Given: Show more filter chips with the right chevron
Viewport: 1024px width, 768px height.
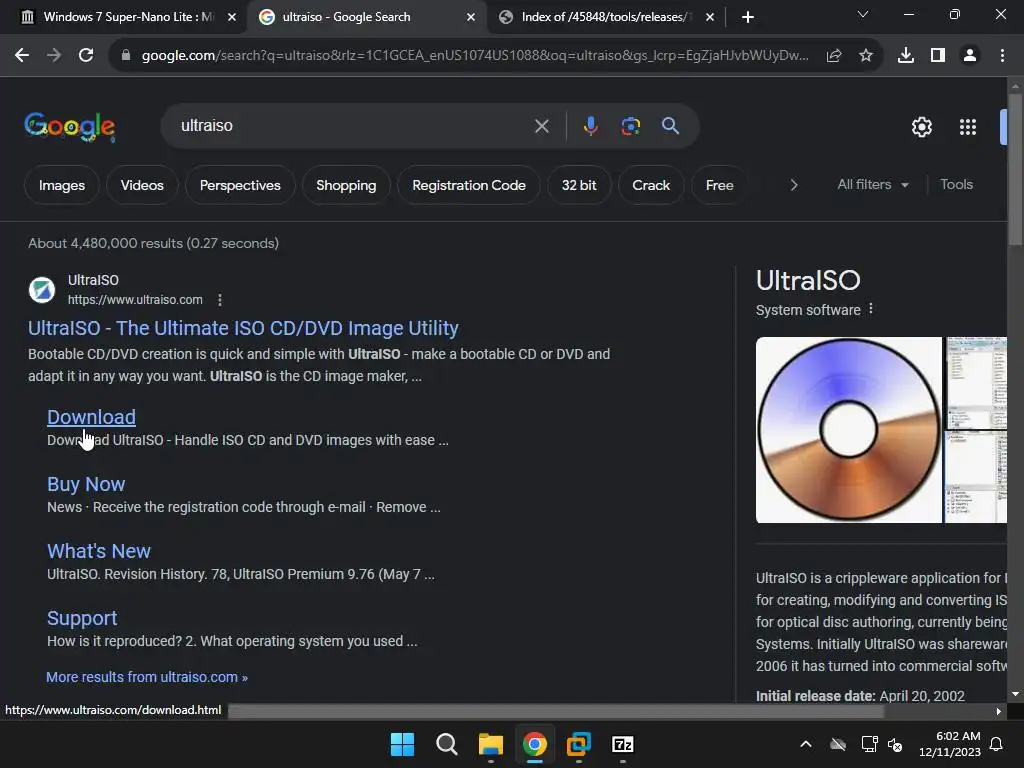Looking at the screenshot, I should pyautogui.click(x=793, y=185).
